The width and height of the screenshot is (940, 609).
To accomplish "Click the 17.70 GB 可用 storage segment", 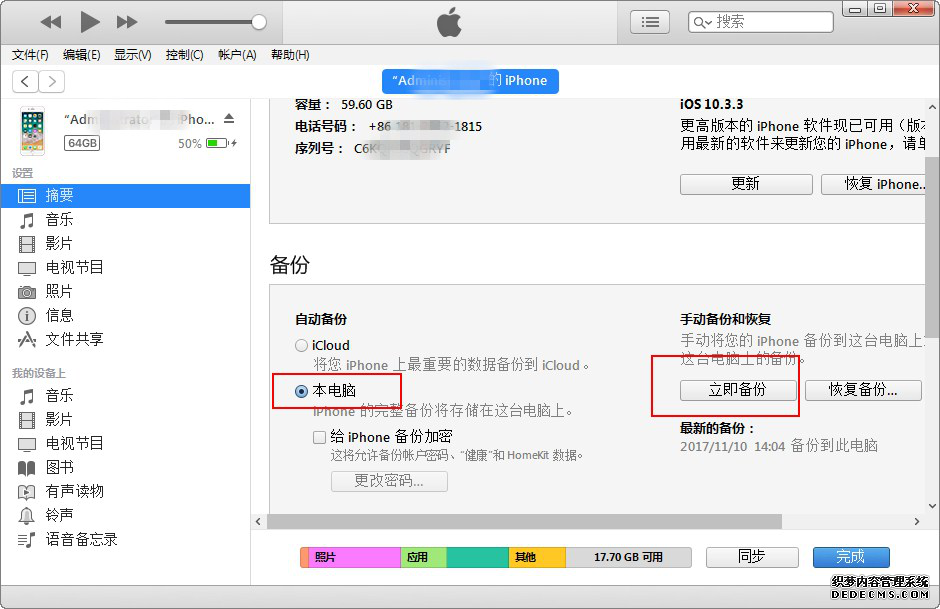I will (x=628, y=557).
